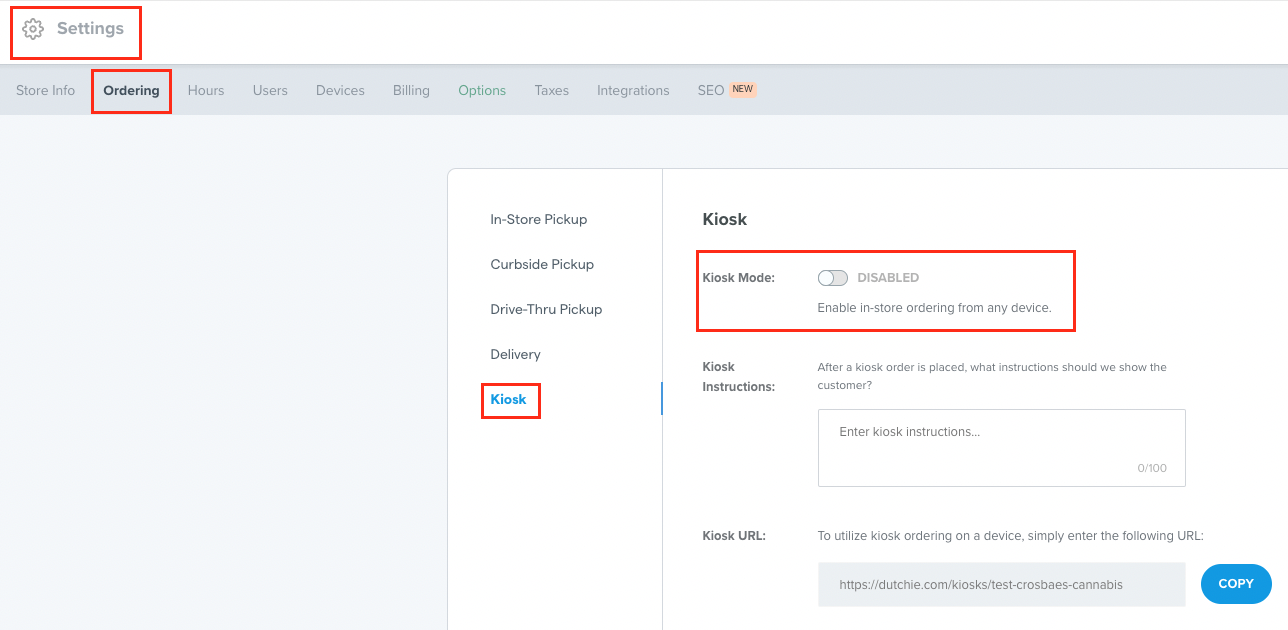
Task: Click the 'Enable in-store ordering from any device.' text
Action: pos(934,308)
